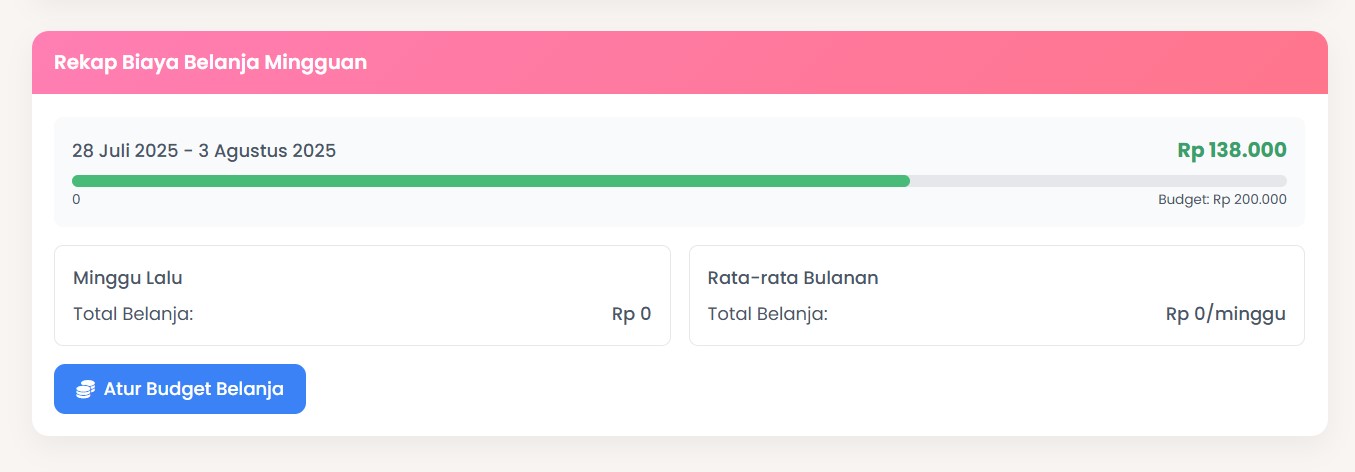
Task: Select the Rp 138.000 weekly total
Action: click(1232, 151)
